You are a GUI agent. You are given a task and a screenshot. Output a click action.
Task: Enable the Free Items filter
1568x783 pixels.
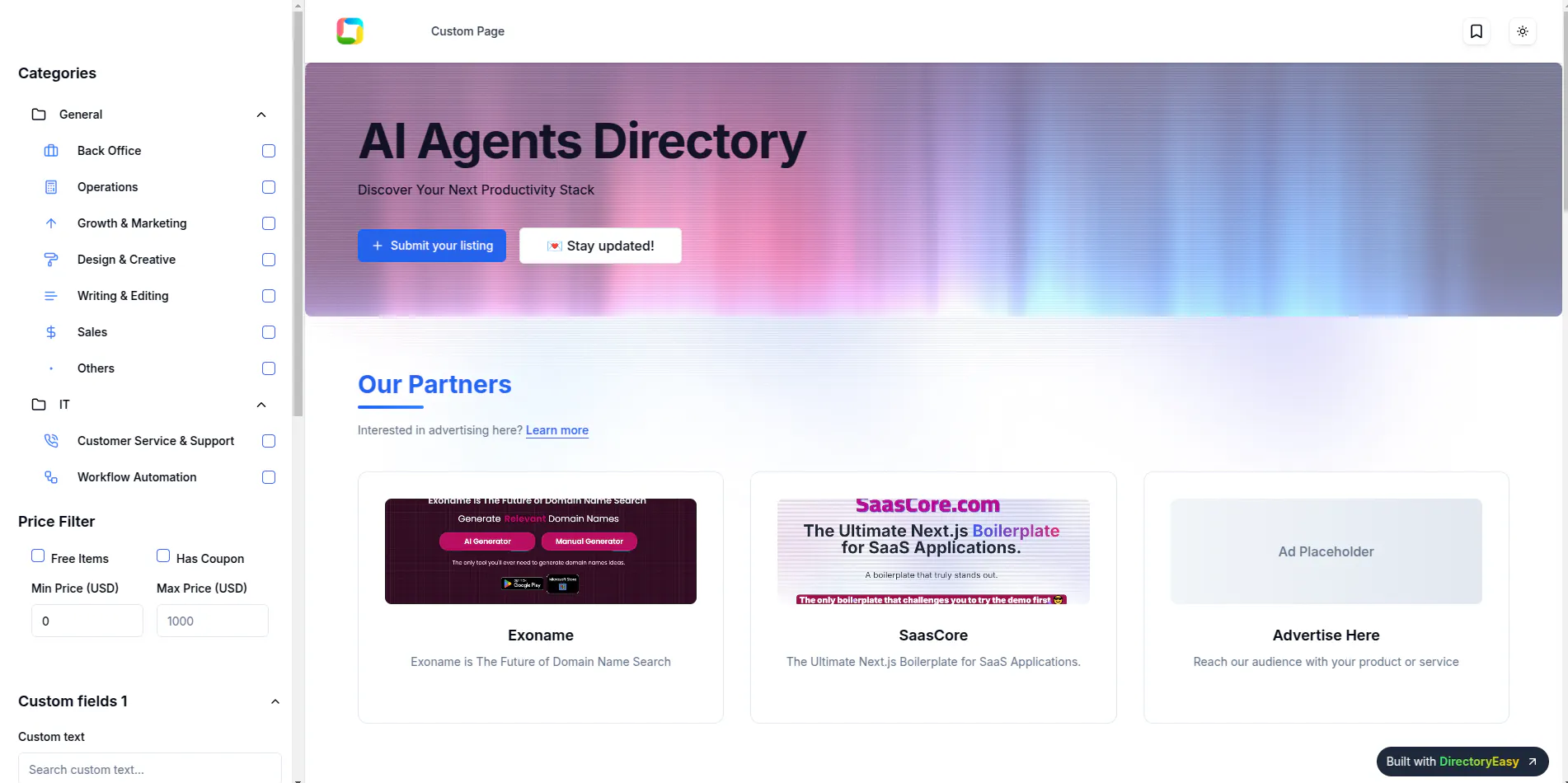pos(38,556)
